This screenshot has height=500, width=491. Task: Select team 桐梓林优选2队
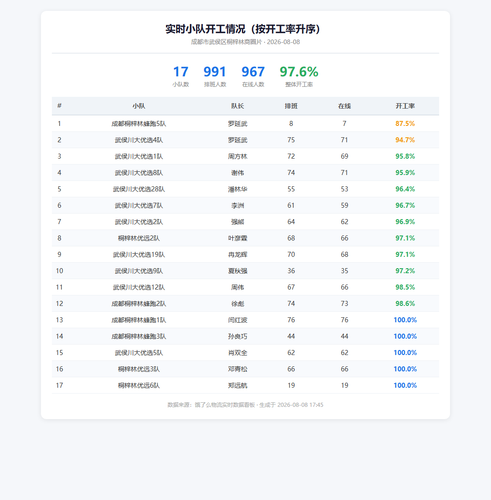[x=139, y=238]
